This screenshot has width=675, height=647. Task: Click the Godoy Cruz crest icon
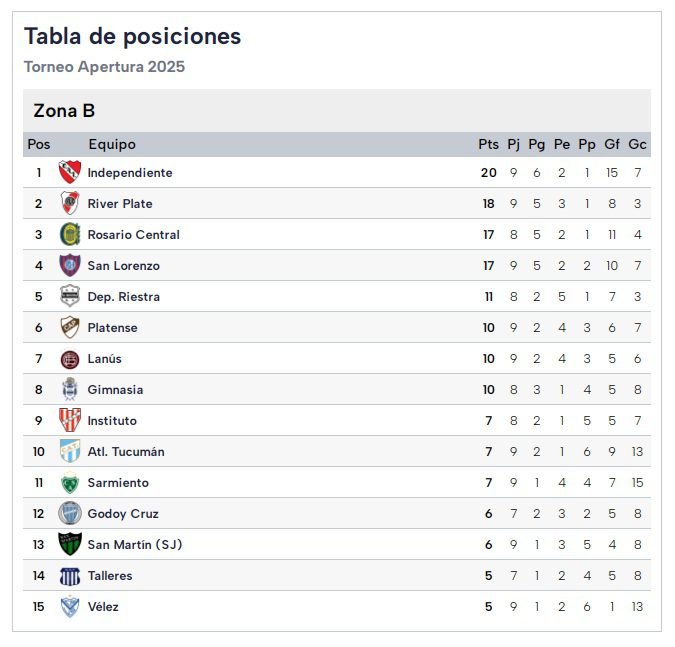click(69, 513)
